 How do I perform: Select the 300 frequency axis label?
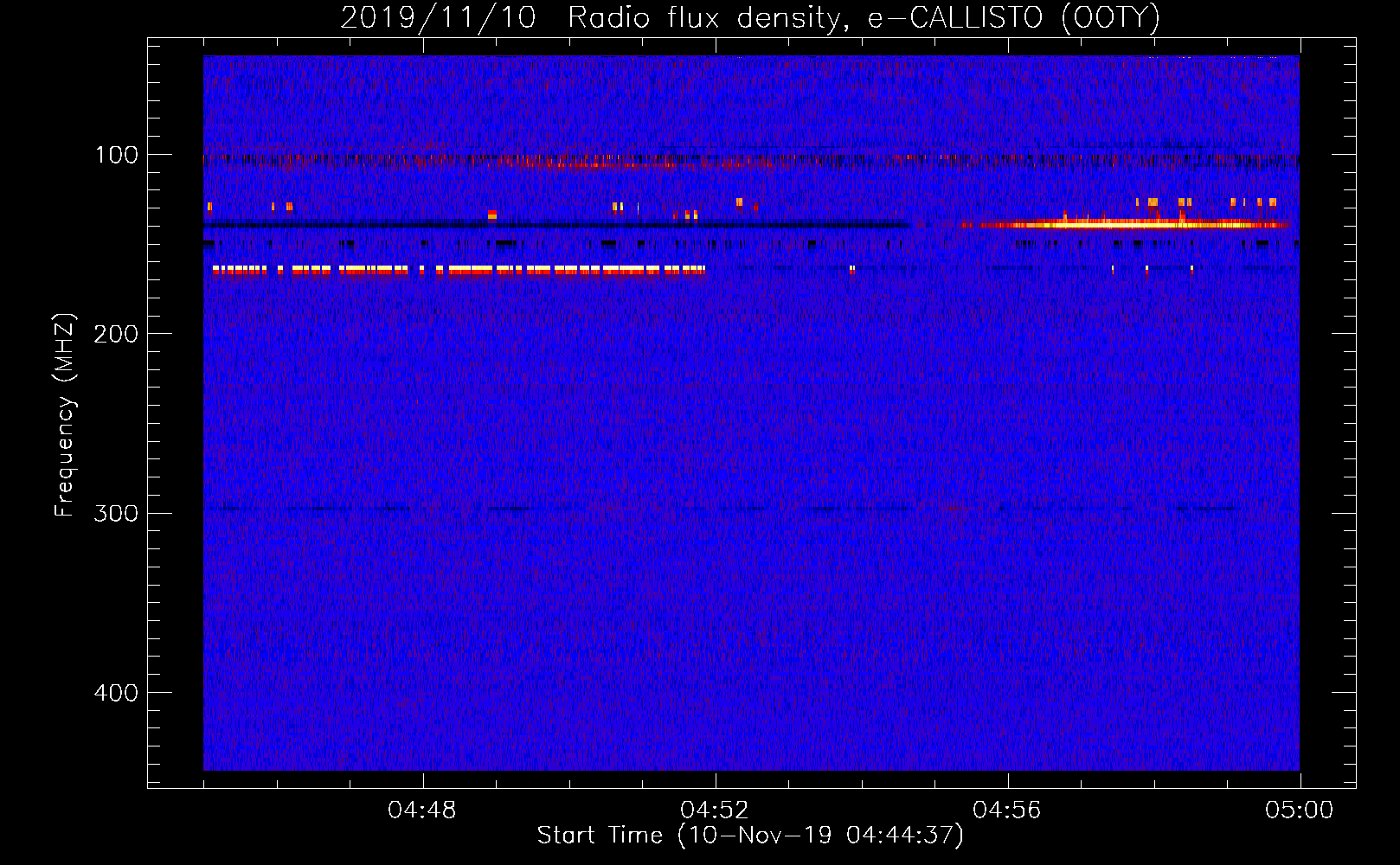pos(116,513)
